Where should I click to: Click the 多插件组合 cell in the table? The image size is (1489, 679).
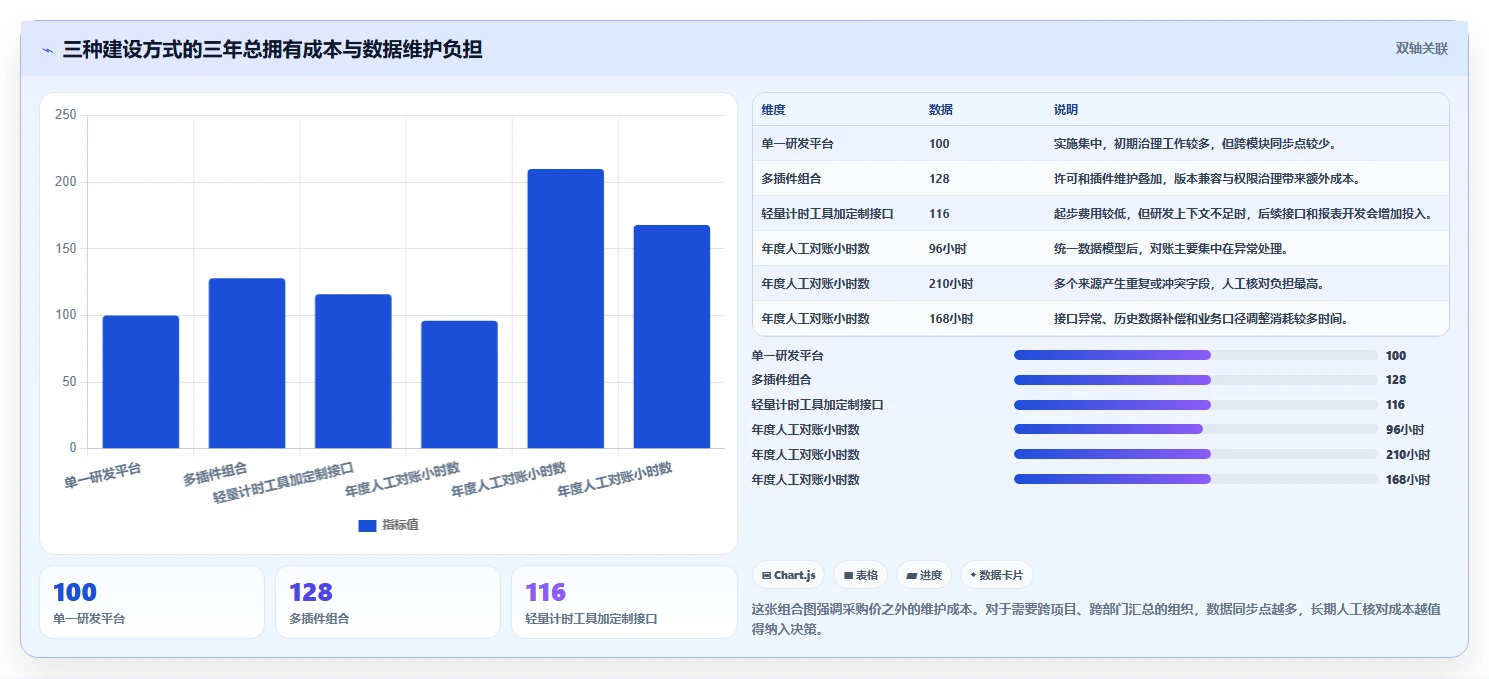point(791,179)
